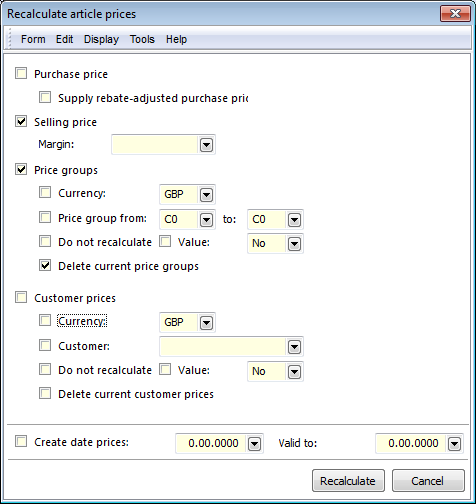Open Create date prices date picker

coord(254,444)
